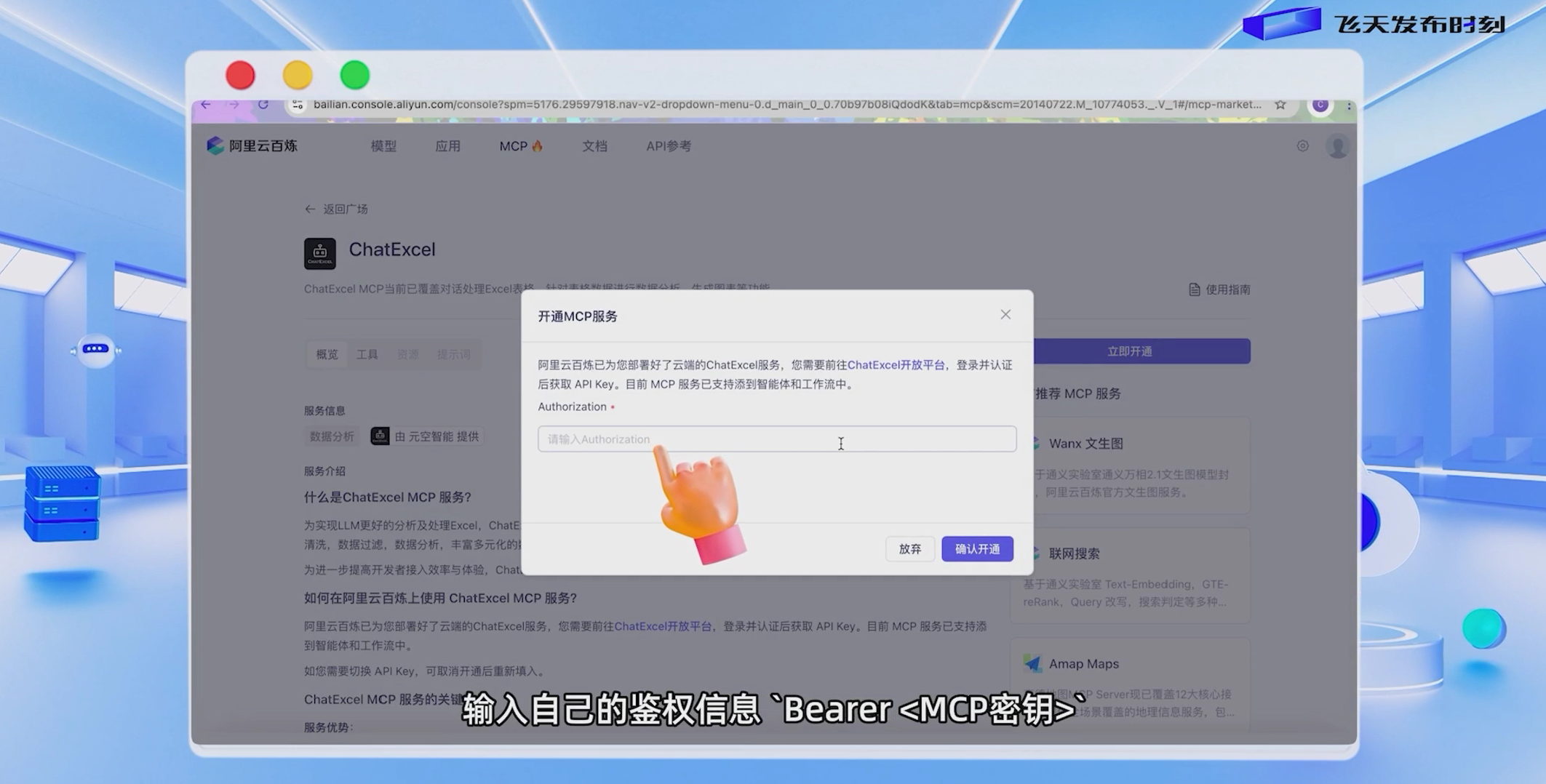Toggle the bookmark star in address bar
The image size is (1546, 784).
point(1279,103)
